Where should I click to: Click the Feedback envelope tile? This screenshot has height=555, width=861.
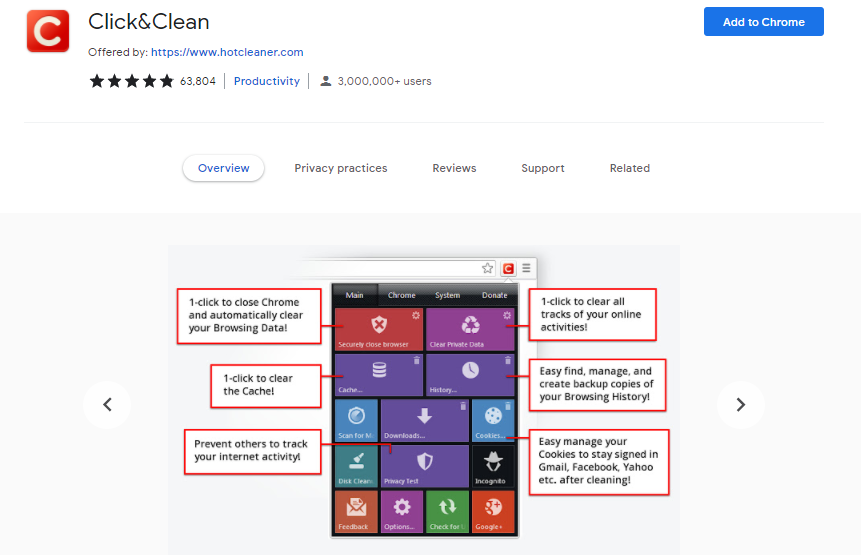point(355,511)
